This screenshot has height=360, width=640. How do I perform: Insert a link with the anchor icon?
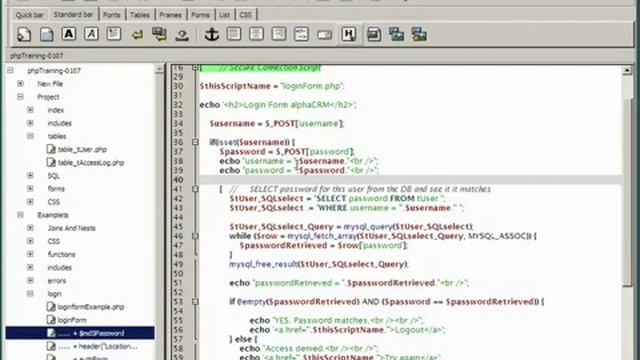click(211, 34)
